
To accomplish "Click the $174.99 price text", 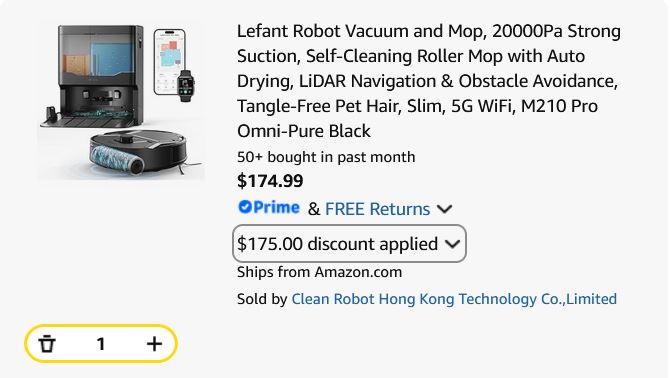I will [x=270, y=181].
